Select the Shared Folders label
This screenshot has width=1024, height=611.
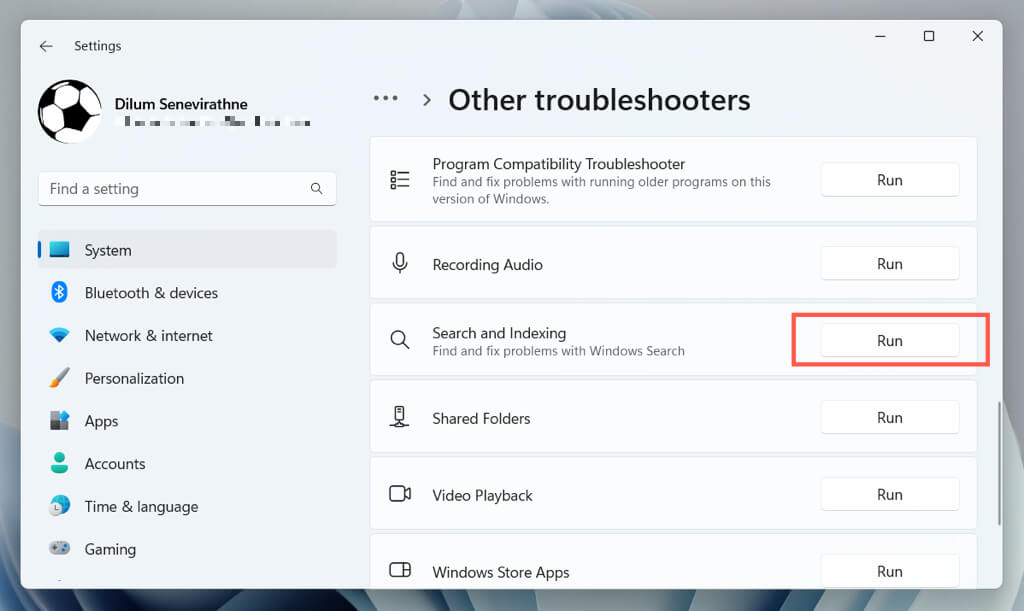pyautogui.click(x=481, y=418)
